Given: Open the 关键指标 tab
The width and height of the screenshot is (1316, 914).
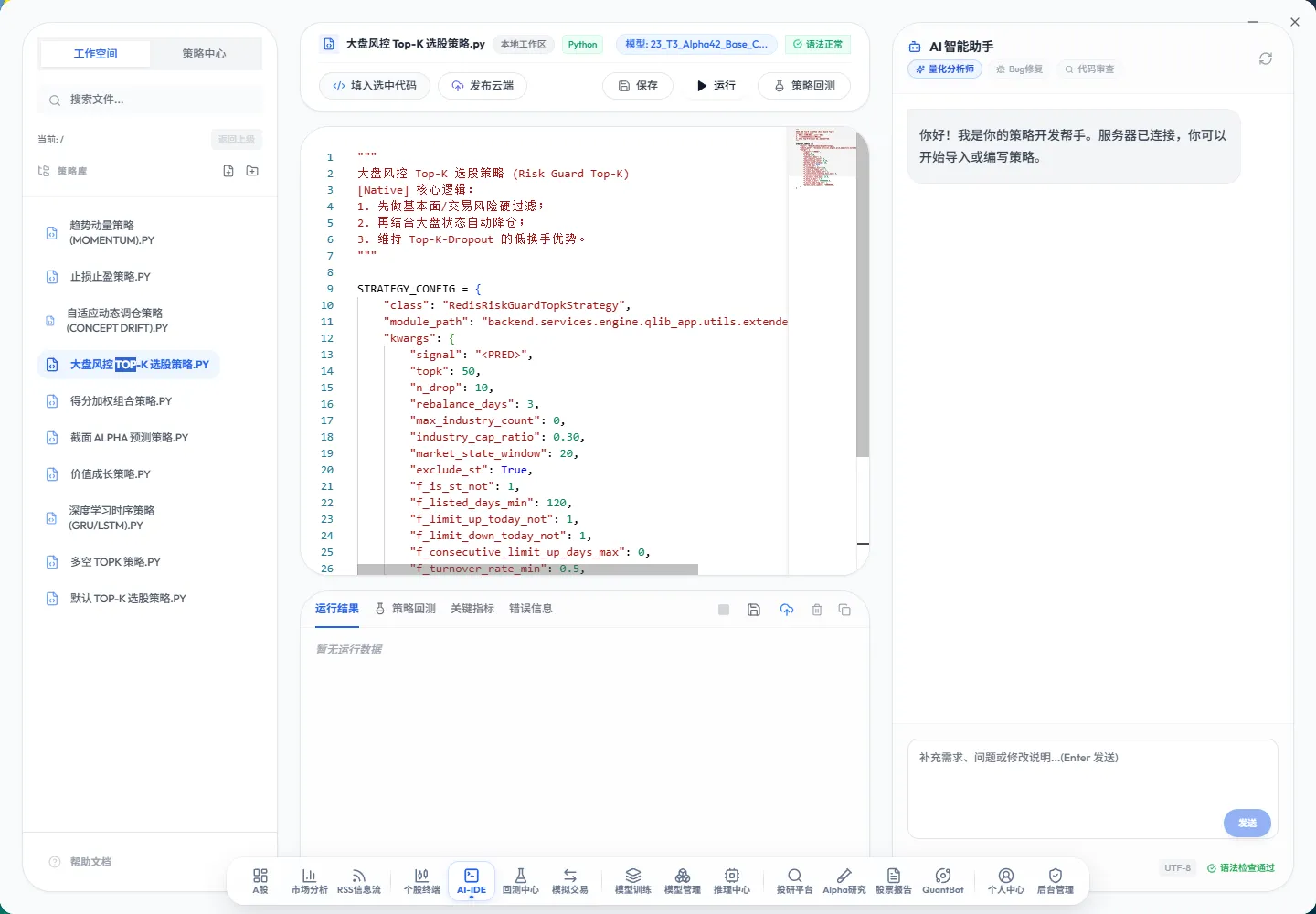Looking at the screenshot, I should (x=472, y=609).
